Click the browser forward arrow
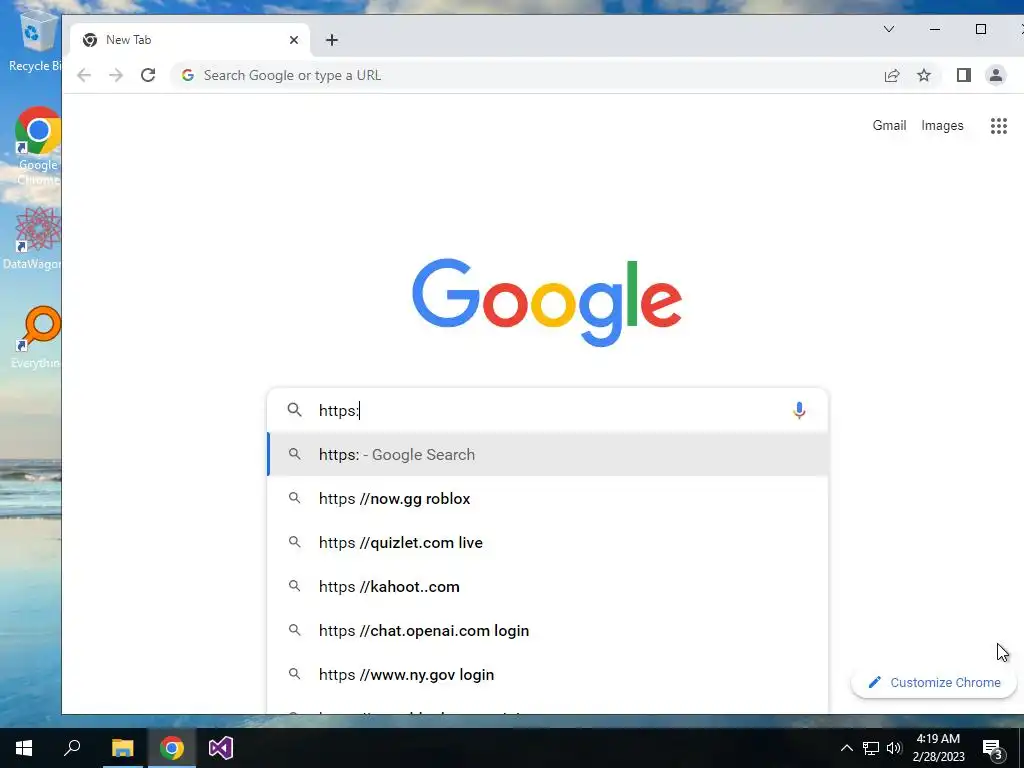This screenshot has width=1024, height=768. point(116,75)
